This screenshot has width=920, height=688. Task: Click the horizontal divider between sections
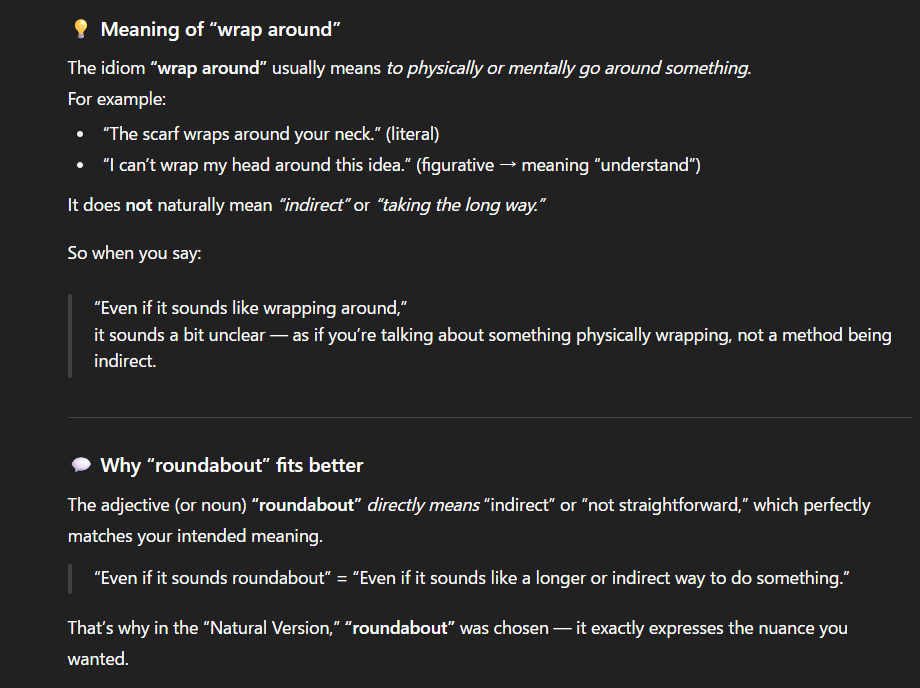(x=490, y=417)
